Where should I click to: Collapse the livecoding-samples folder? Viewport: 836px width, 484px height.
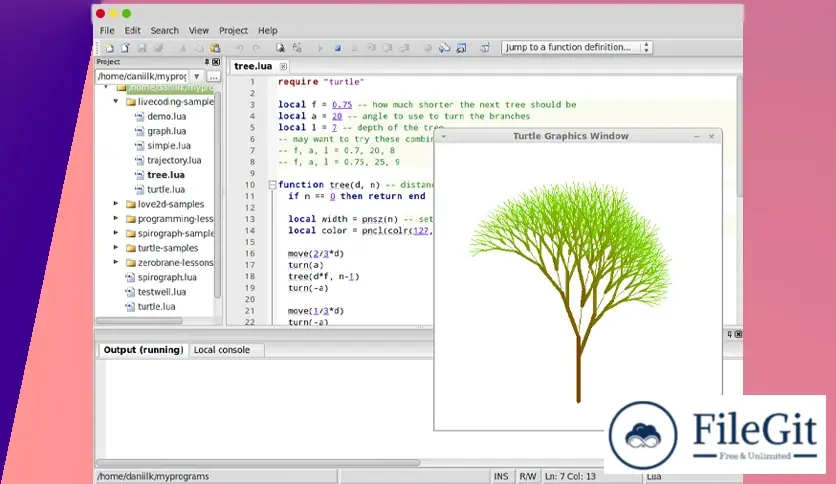[x=116, y=101]
